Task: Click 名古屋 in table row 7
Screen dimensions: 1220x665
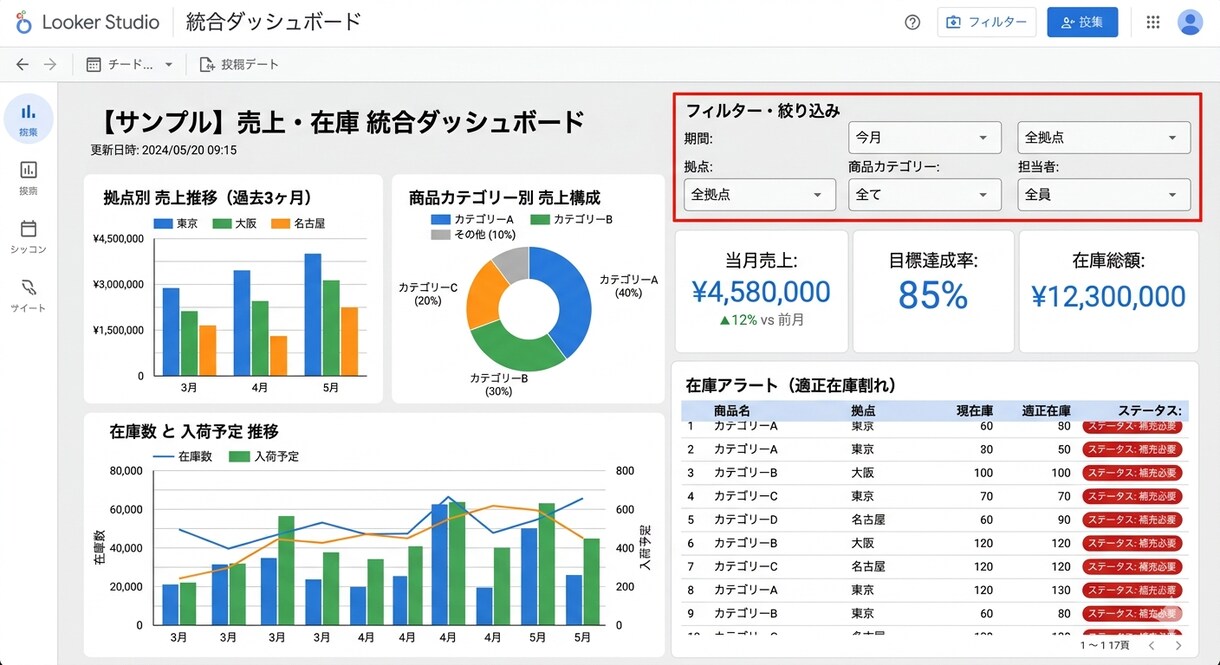Action: point(869,567)
